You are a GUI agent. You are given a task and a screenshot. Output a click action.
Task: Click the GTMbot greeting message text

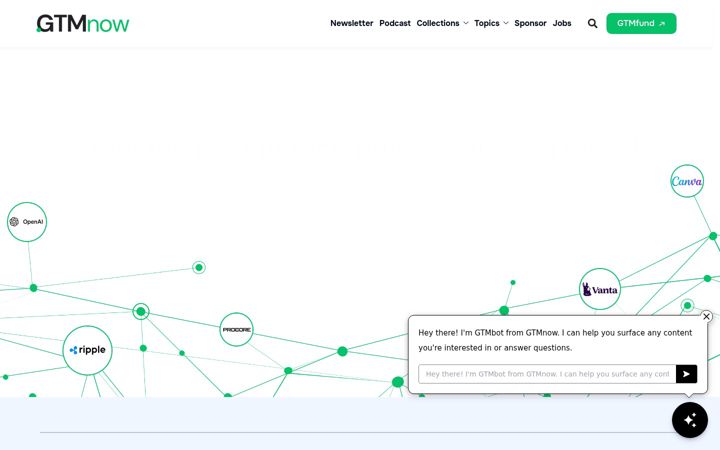(x=555, y=340)
